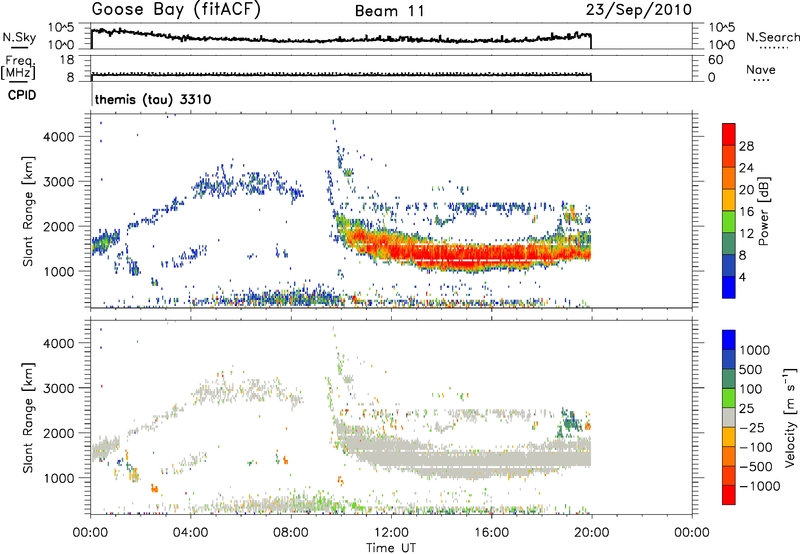Pick Velocity colorbar segment between 100 and 500
The width and height of the screenshot is (800, 554).
click(x=729, y=379)
